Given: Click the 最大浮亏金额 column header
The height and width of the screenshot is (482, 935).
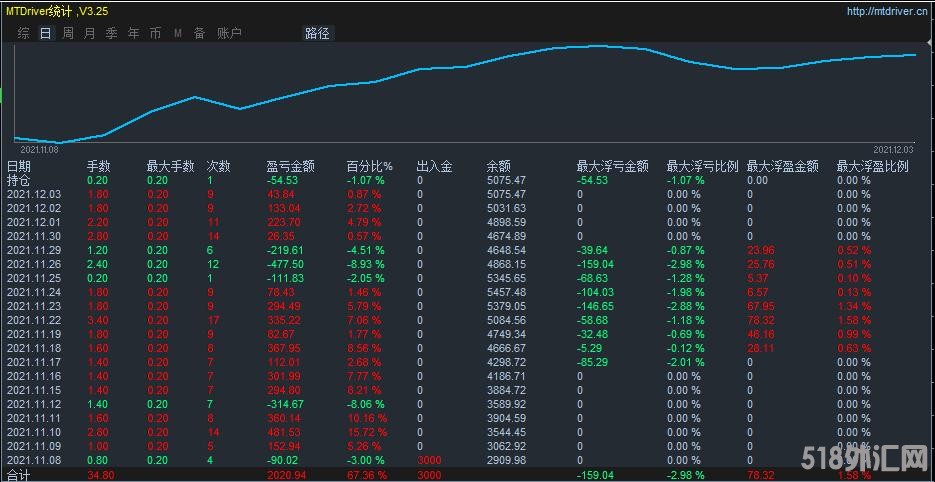Looking at the screenshot, I should coord(613,166).
